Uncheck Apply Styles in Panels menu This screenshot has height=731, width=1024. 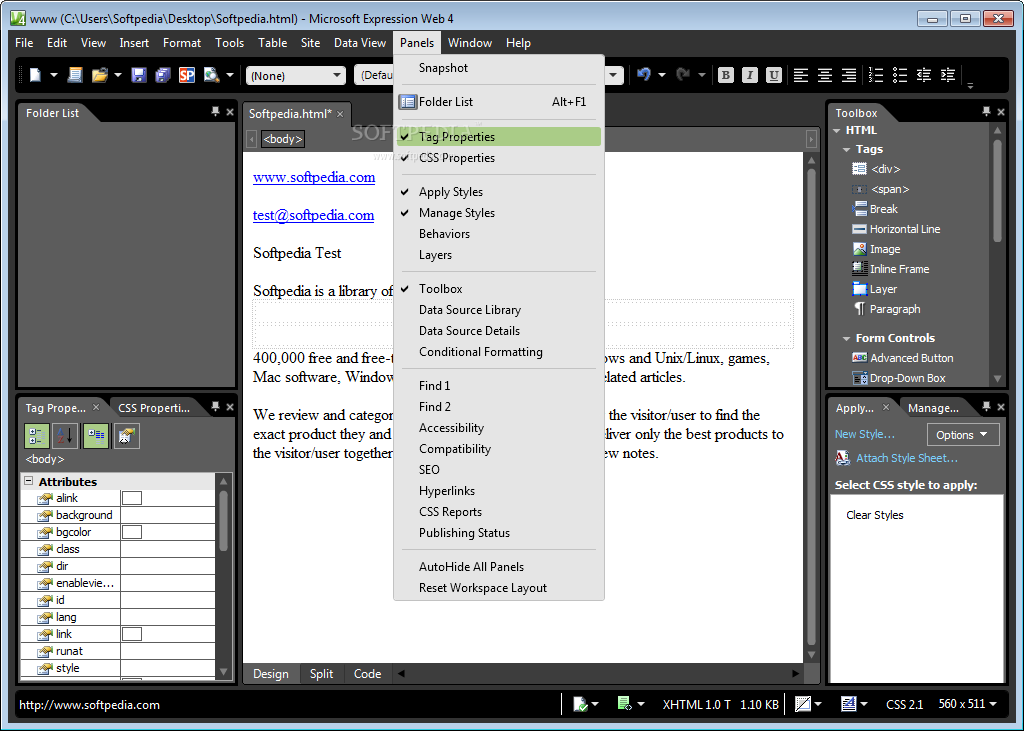click(499, 191)
